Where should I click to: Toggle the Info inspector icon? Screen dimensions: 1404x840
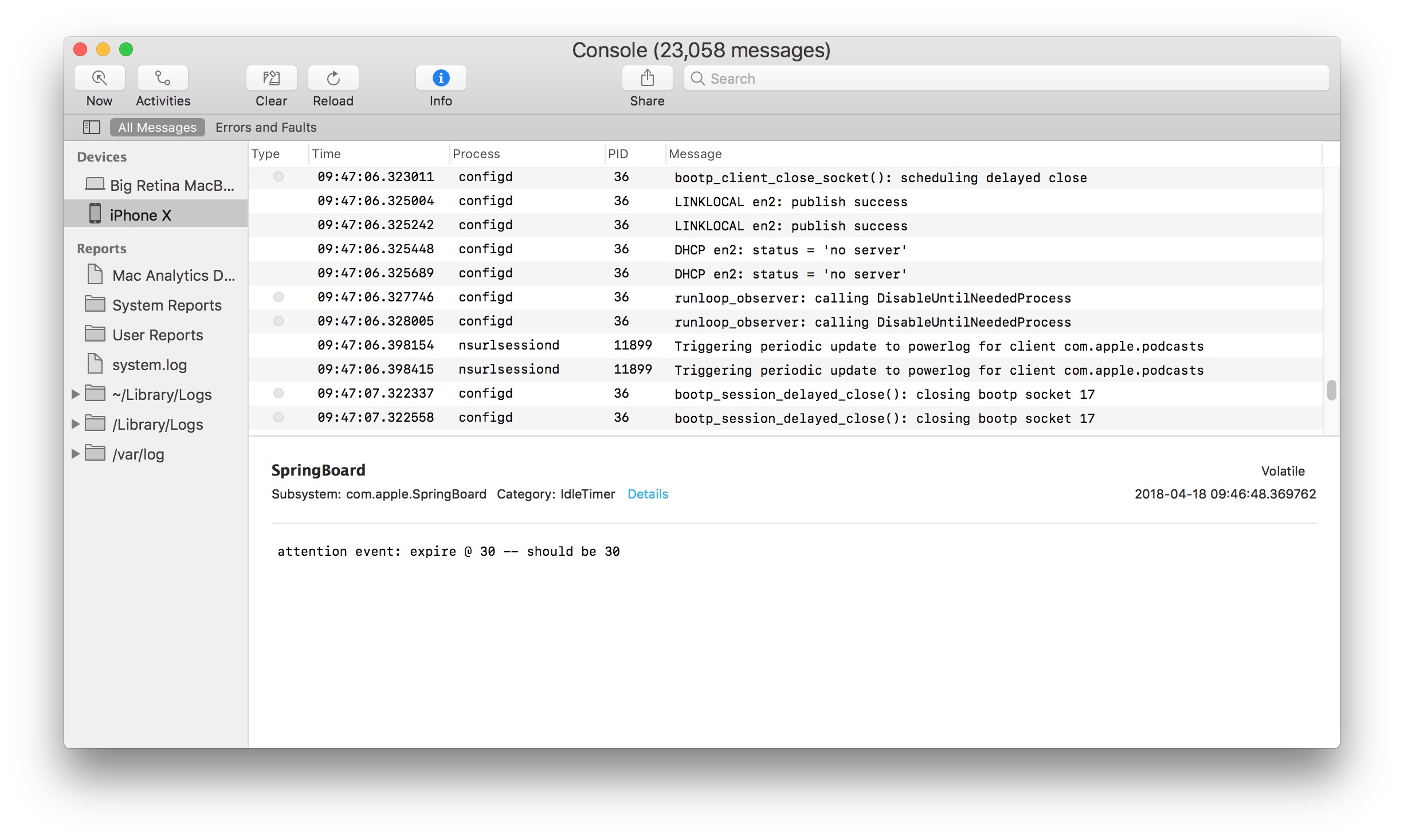(x=441, y=78)
